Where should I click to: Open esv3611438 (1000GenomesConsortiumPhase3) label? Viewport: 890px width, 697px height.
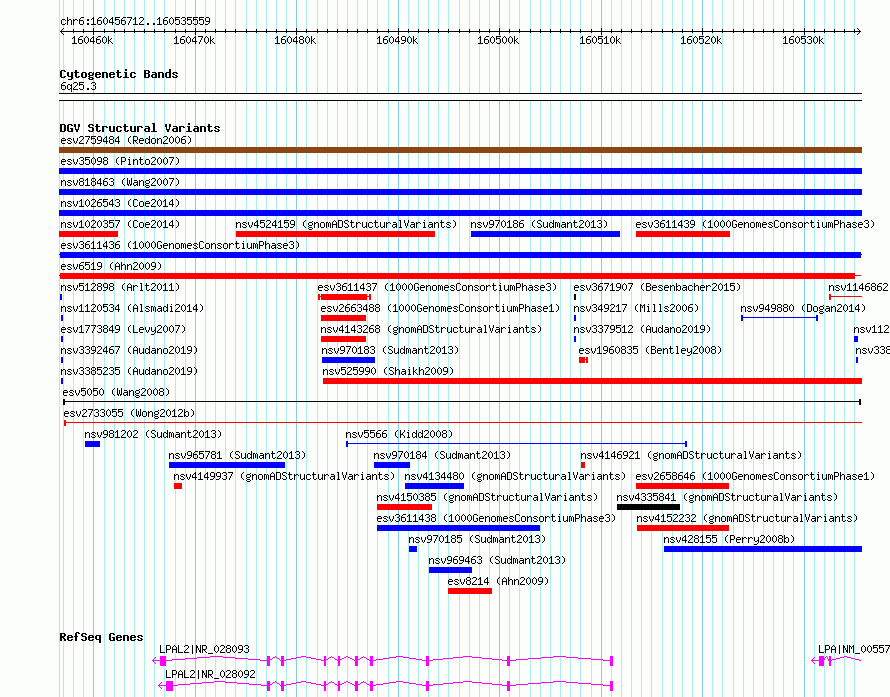click(496, 518)
